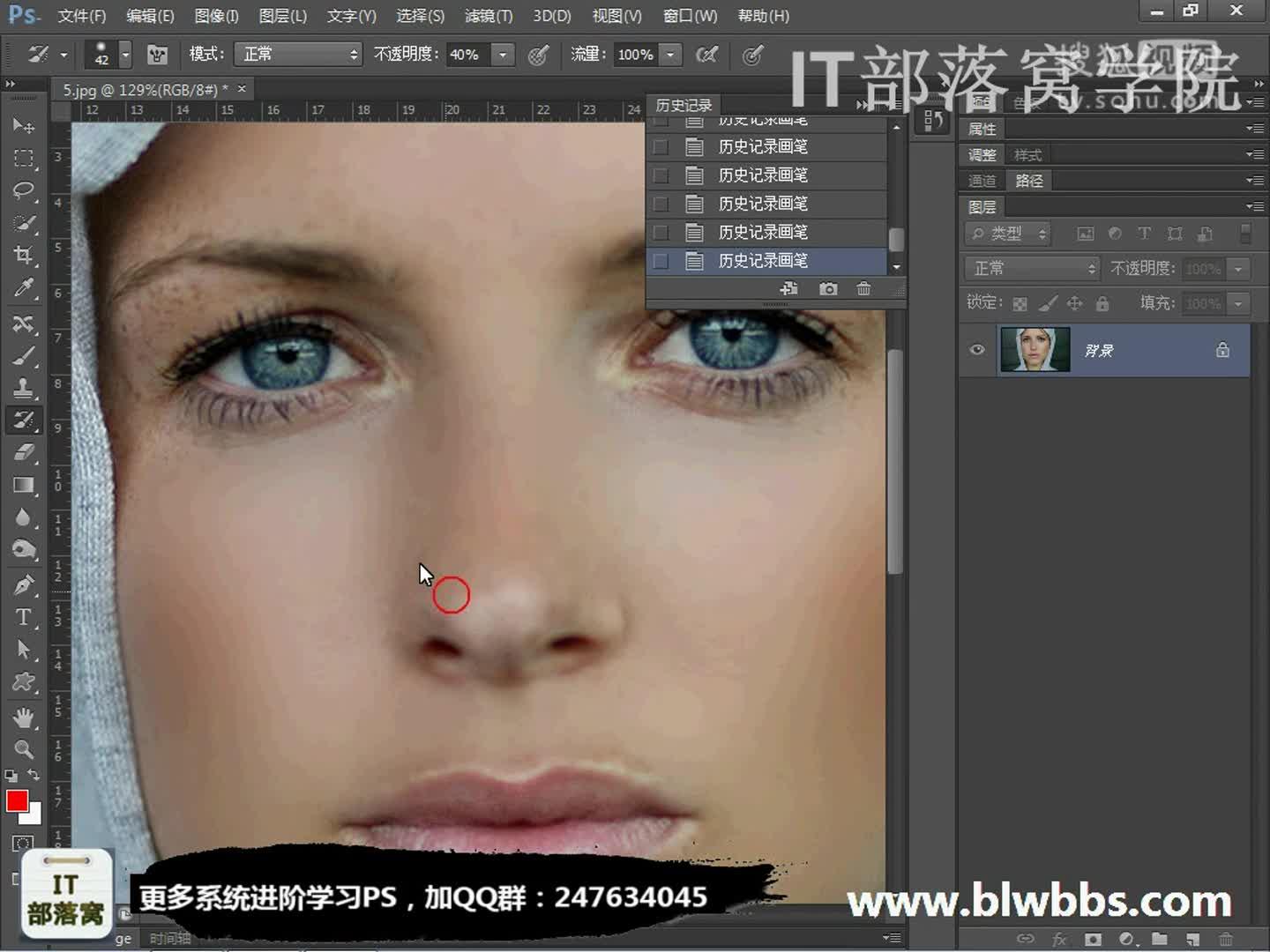Toggle transparent pixels lock in Layers panel
Viewport: 1270px width, 952px height.
point(1020,303)
